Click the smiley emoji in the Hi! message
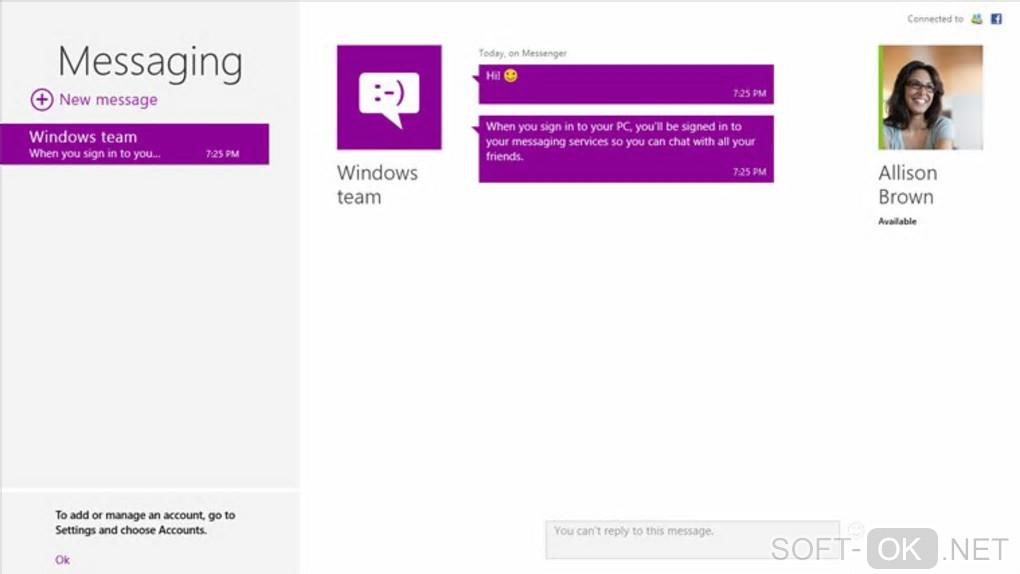The height and width of the screenshot is (574, 1020). [511, 75]
